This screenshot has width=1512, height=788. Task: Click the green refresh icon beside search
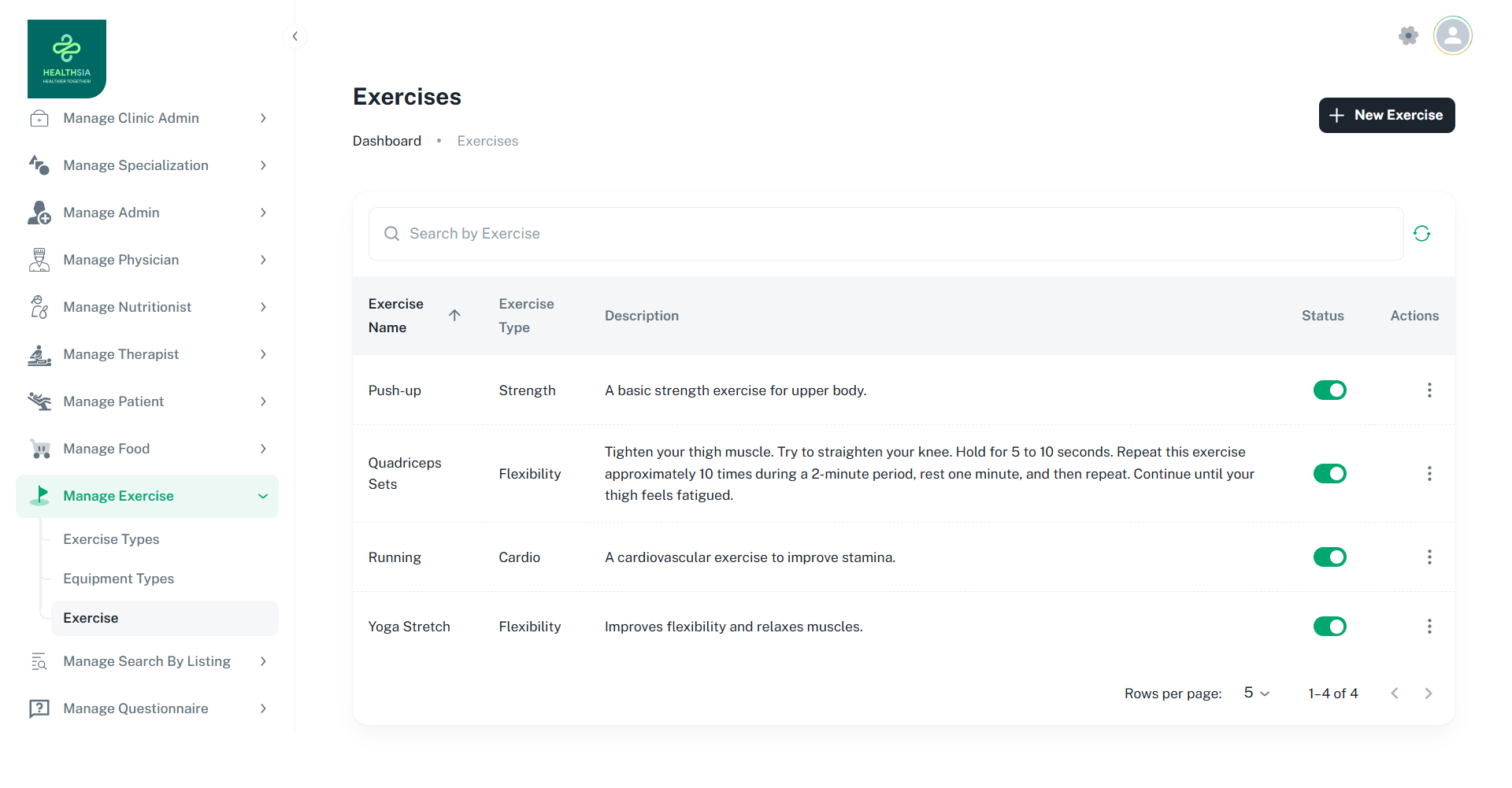pos(1421,234)
